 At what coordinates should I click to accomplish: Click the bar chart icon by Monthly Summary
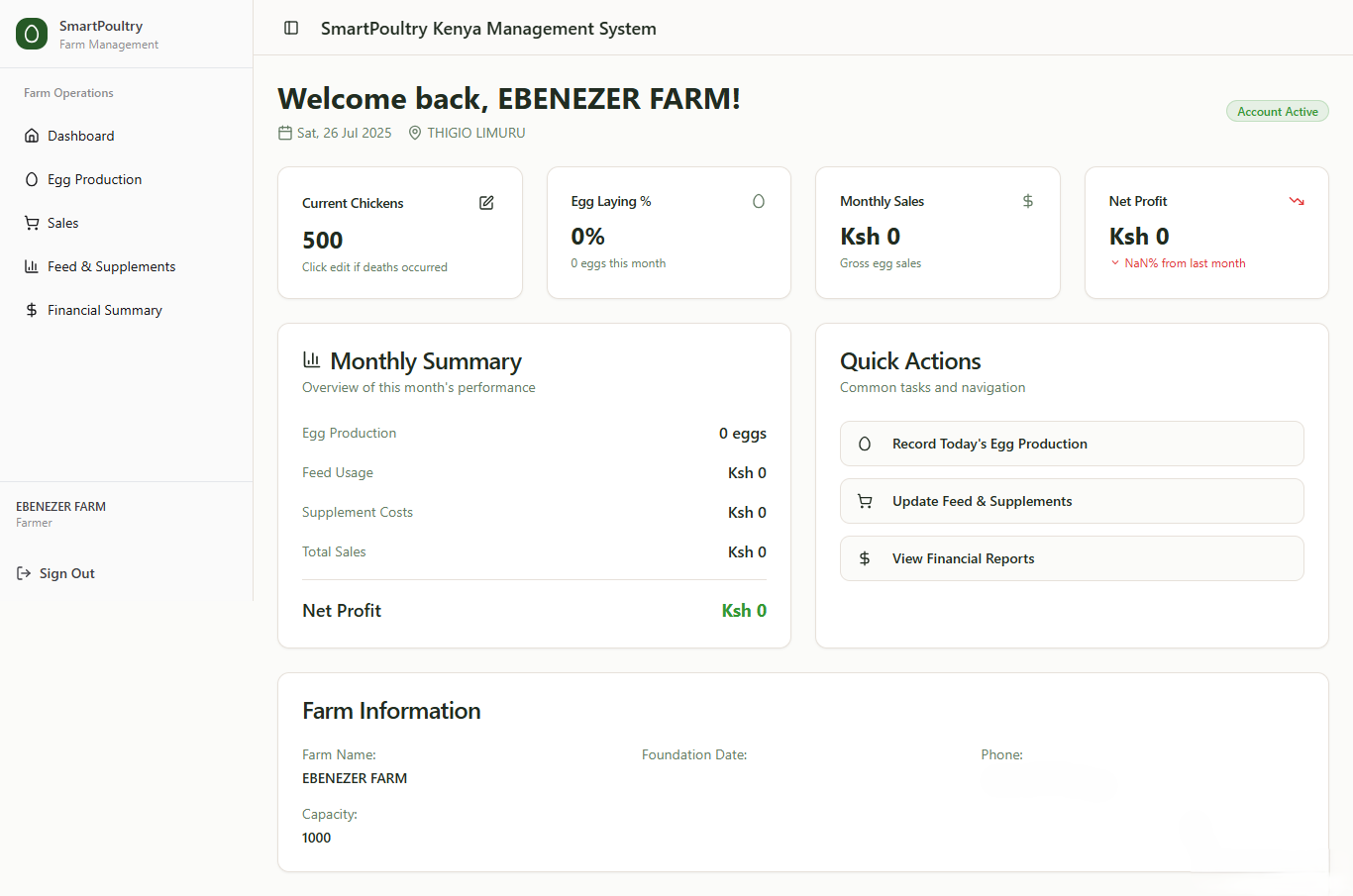(x=312, y=360)
